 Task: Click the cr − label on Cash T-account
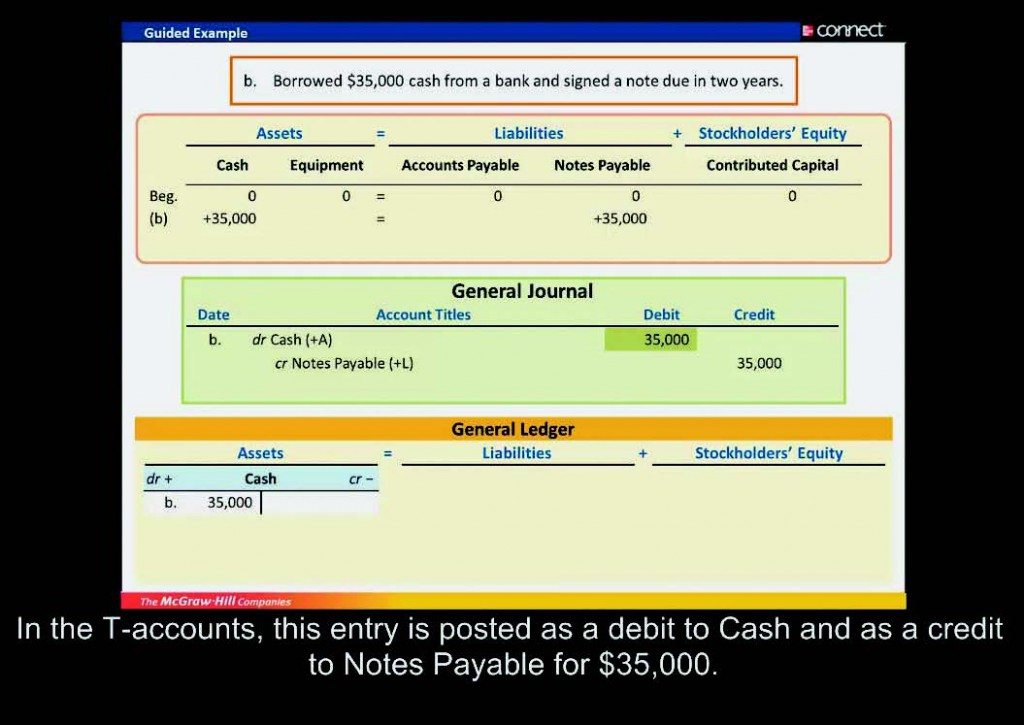[x=361, y=479]
